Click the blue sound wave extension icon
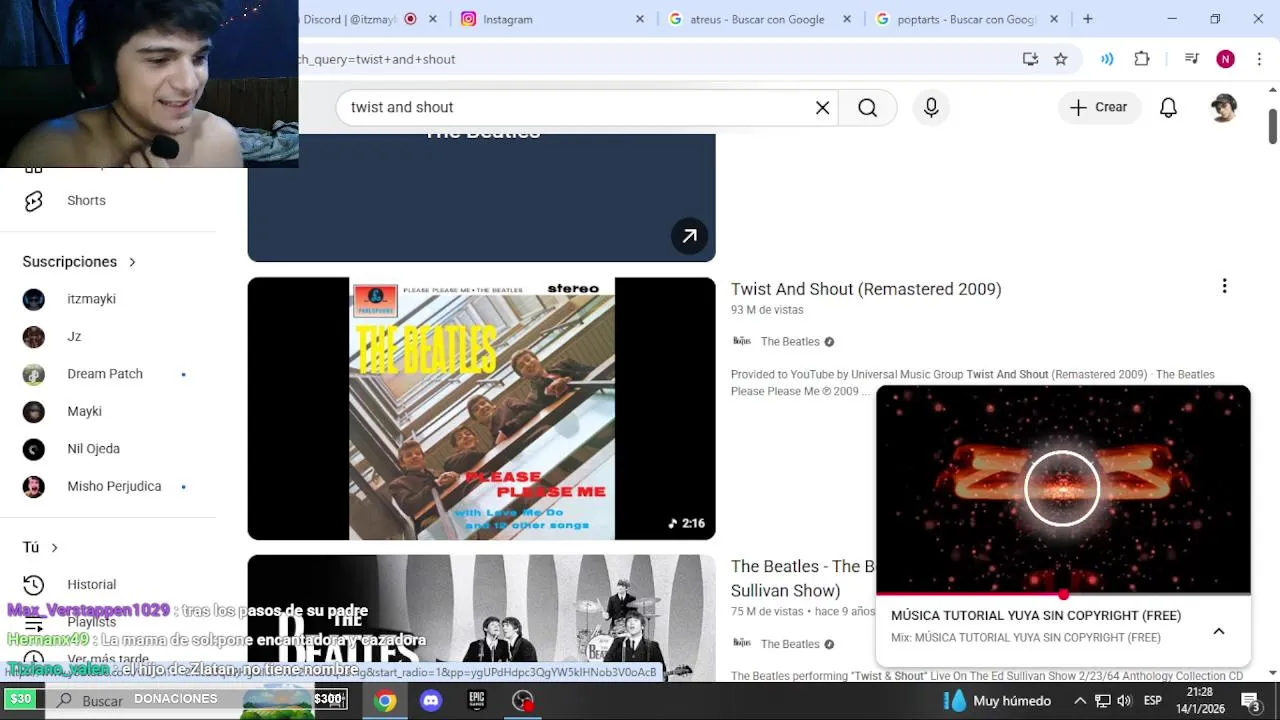Image resolution: width=1280 pixels, height=720 pixels. pos(1107,59)
